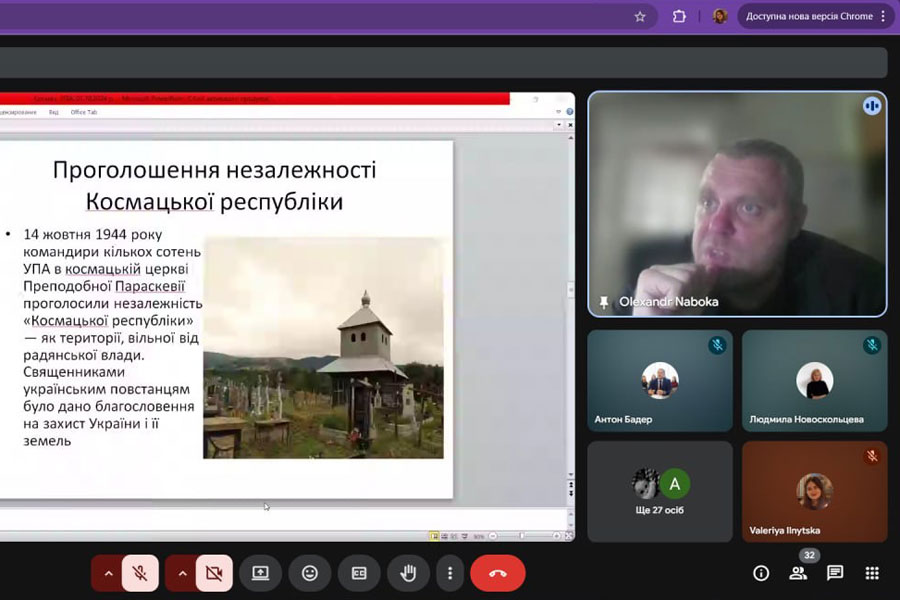Open the 'Ще 27 осіб' participants tile

[660, 492]
